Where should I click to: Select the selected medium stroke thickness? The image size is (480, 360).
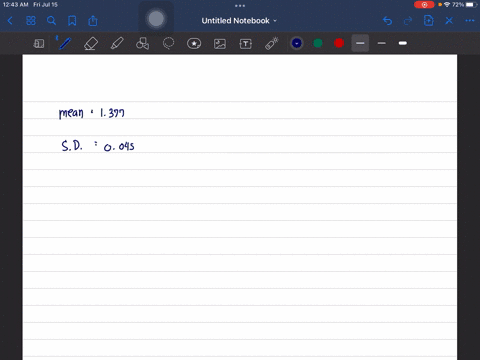tap(360, 43)
